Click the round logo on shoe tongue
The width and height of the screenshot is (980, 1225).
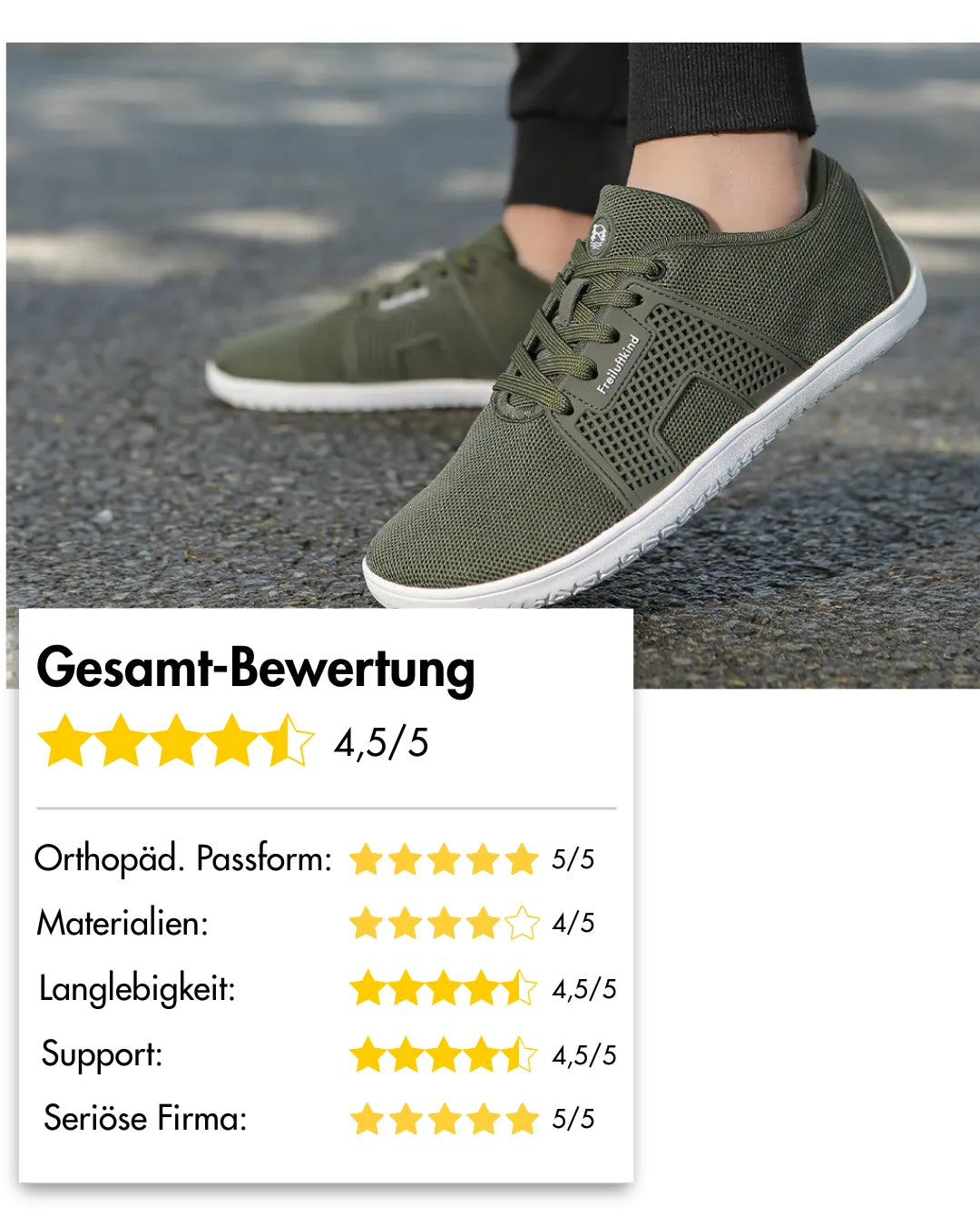[x=600, y=234]
